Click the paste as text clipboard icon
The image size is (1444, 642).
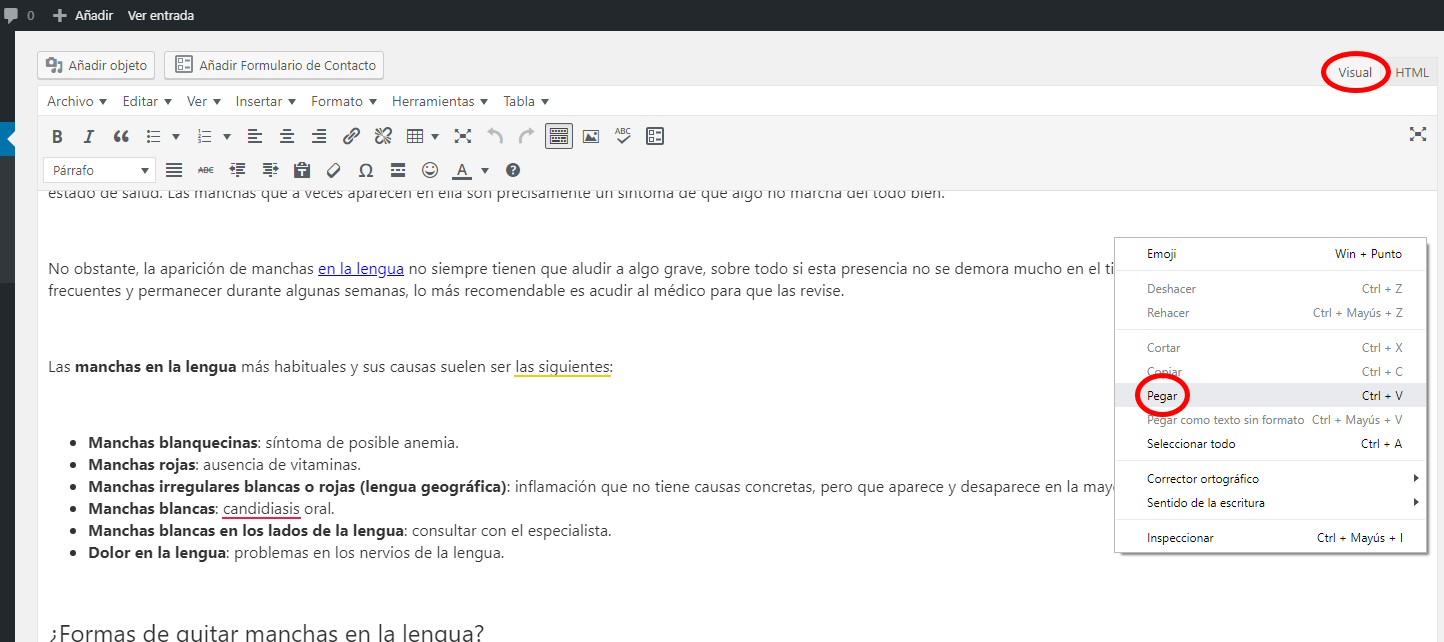click(x=302, y=171)
